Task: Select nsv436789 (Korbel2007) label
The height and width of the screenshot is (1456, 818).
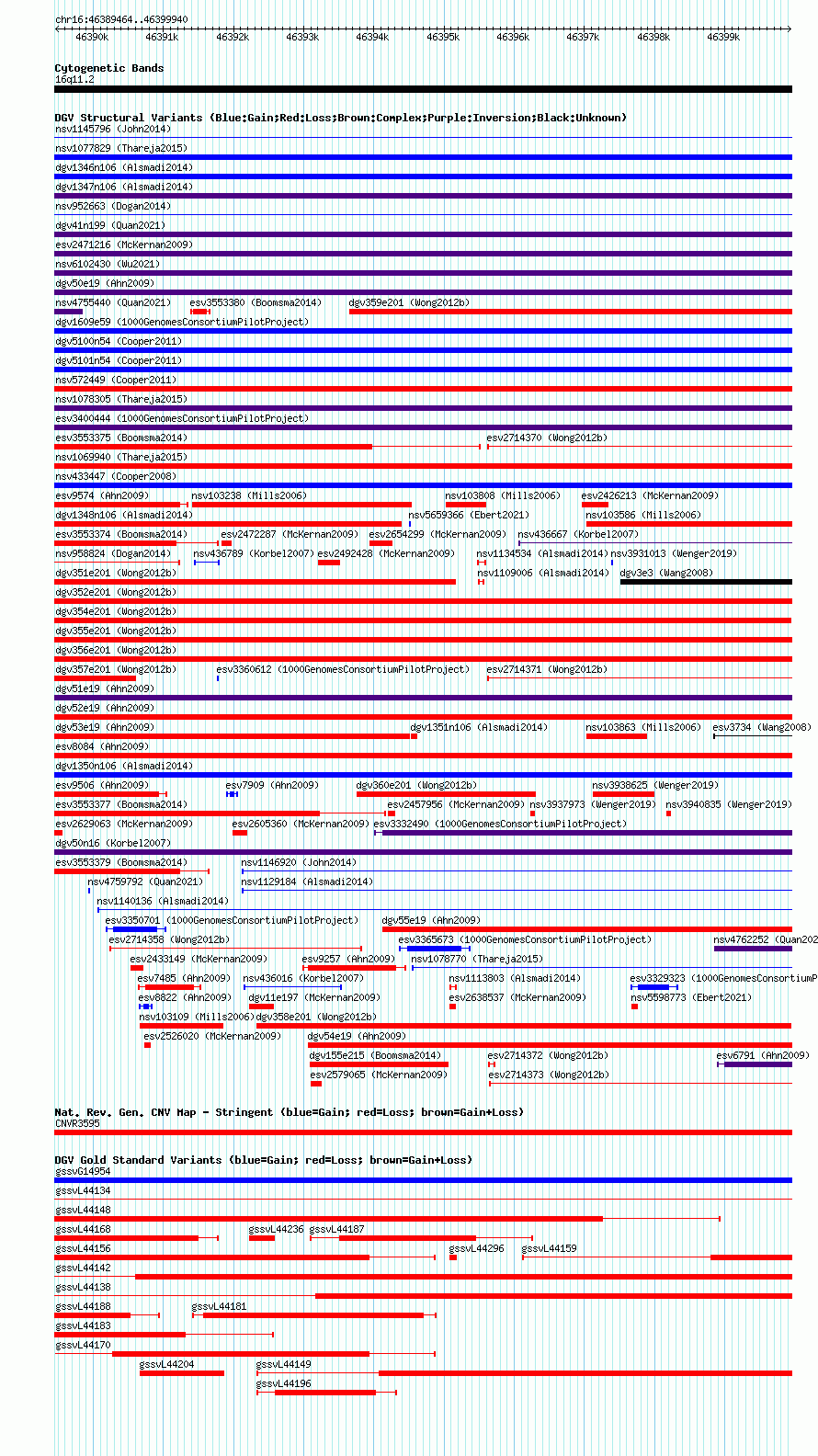Action: (x=254, y=553)
